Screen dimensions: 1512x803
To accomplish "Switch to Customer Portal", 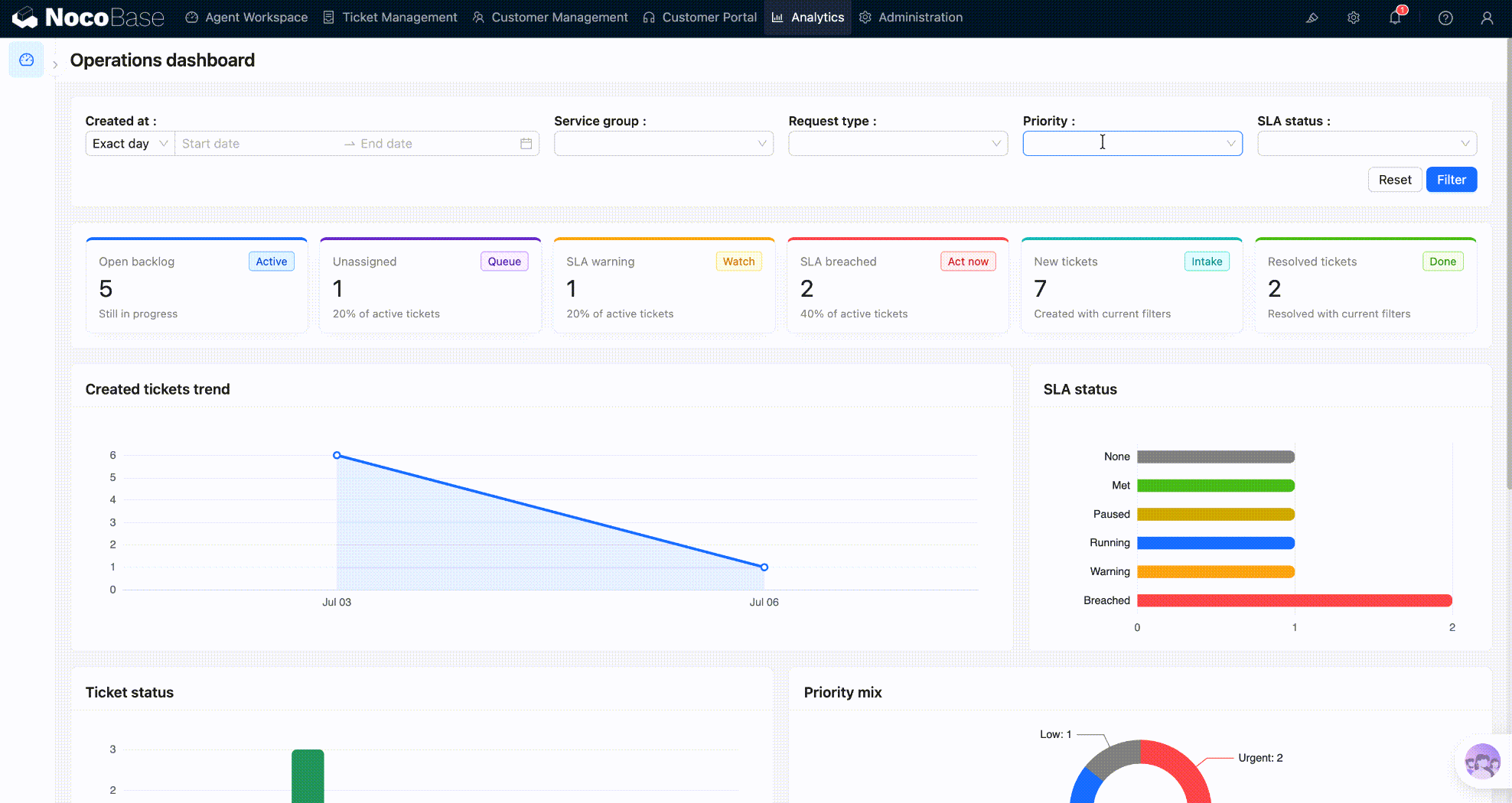I will [x=700, y=18].
